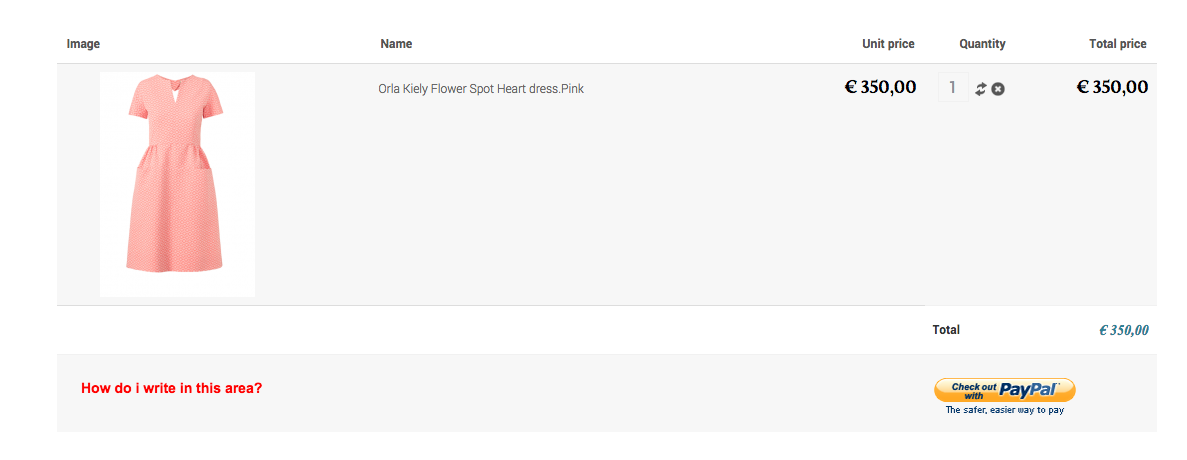The width and height of the screenshot is (1187, 460).
Task: Click the update quantity refresh icon
Action: (x=981, y=89)
